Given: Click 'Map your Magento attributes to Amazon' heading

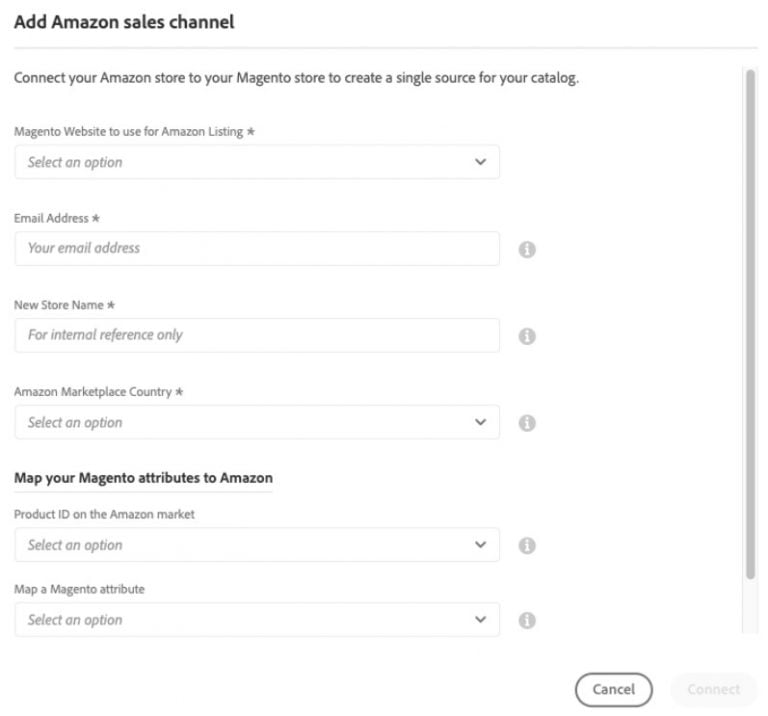Looking at the screenshot, I should tap(143, 477).
